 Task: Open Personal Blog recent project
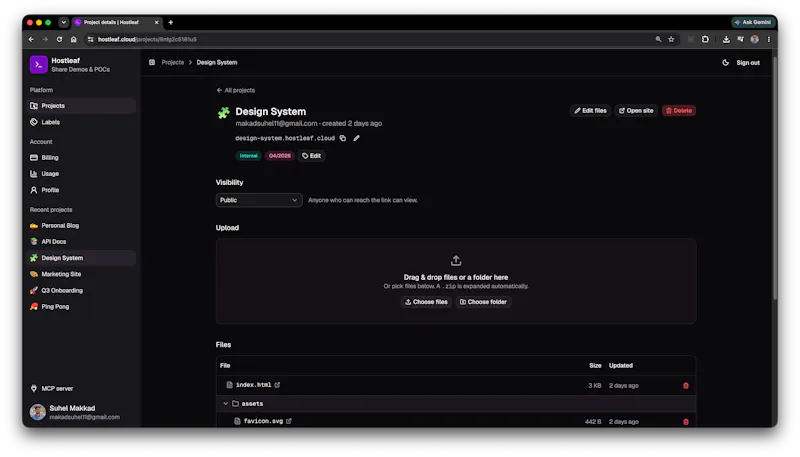pyautogui.click(x=81, y=225)
